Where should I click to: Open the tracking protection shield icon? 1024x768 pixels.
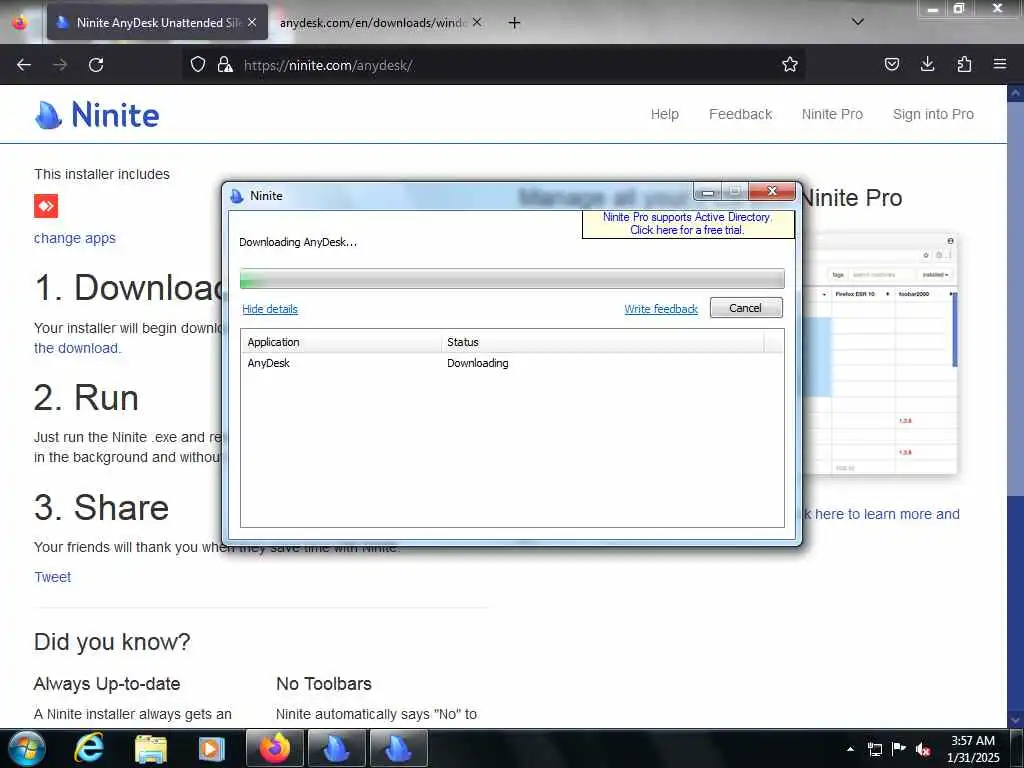point(198,64)
